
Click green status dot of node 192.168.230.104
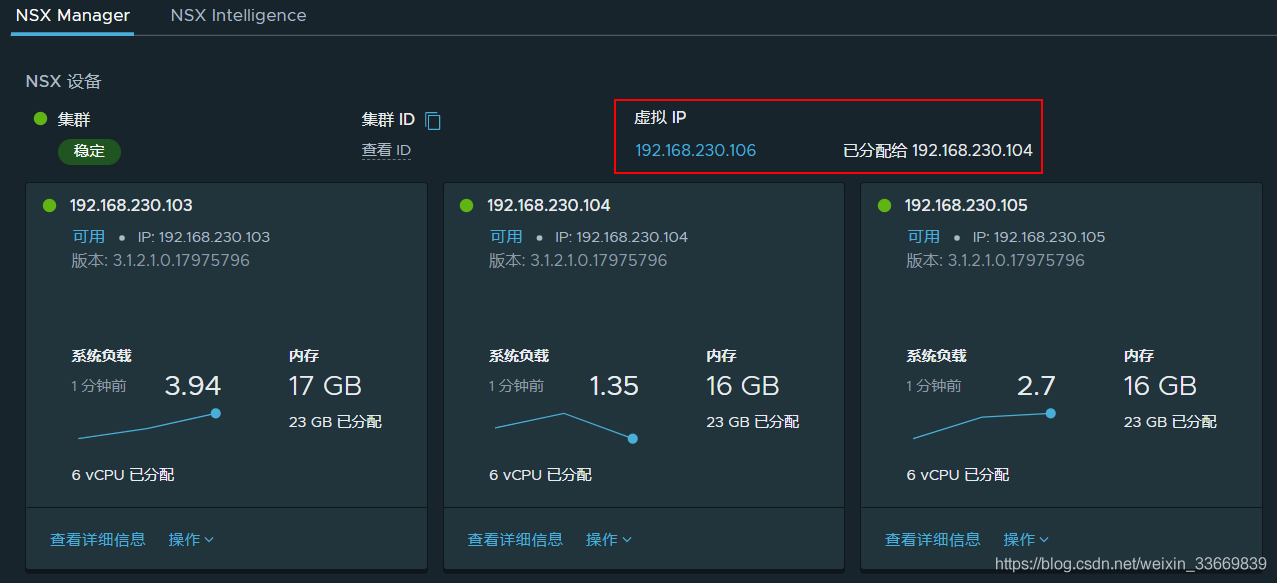(x=467, y=205)
